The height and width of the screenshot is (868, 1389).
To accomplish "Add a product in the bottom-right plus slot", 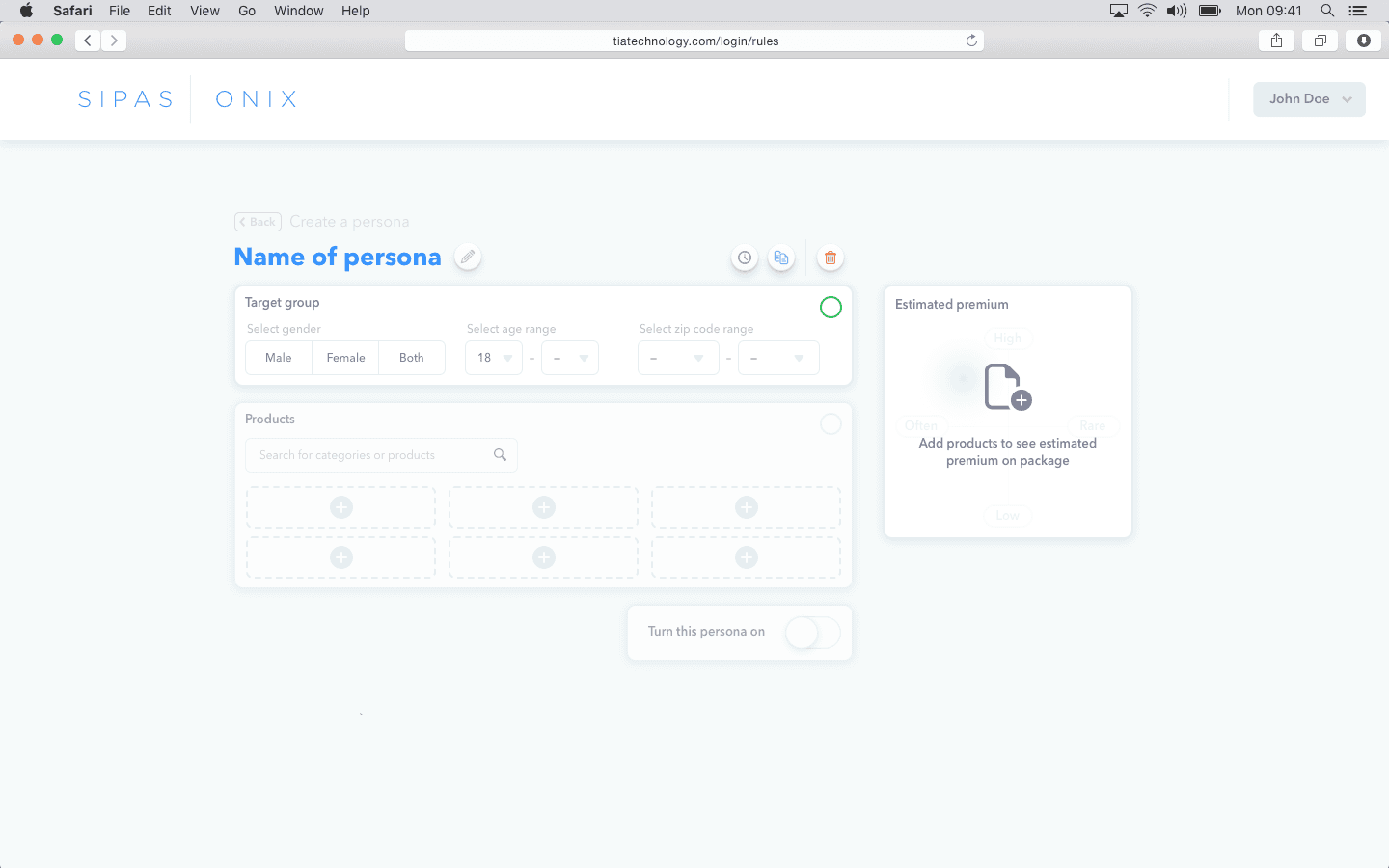I will coord(746,557).
